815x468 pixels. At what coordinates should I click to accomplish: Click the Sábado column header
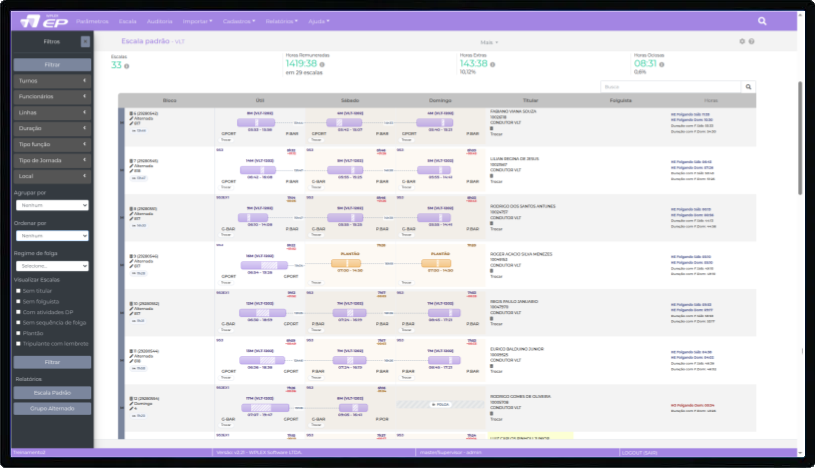coord(350,100)
